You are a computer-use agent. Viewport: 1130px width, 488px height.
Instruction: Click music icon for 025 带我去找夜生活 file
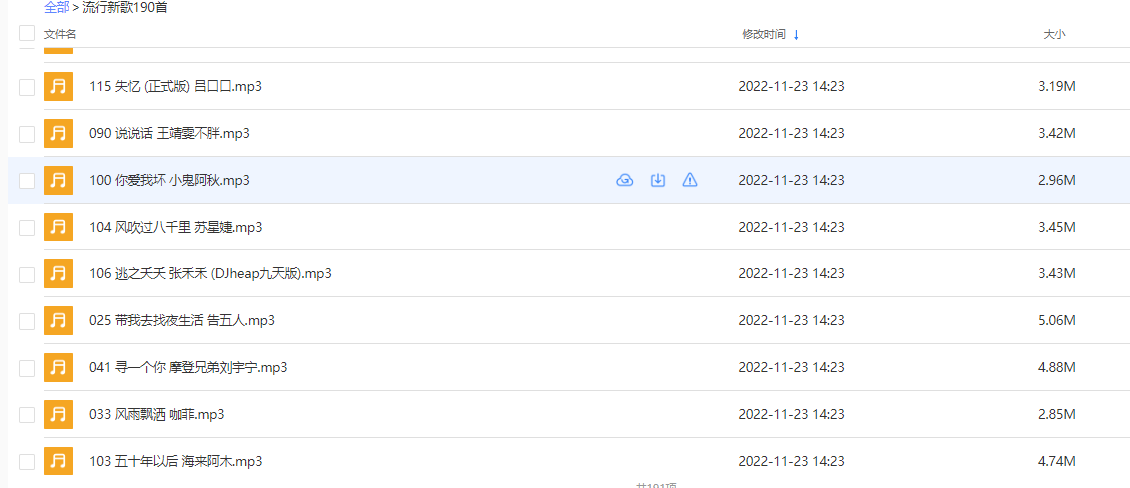[x=58, y=321]
